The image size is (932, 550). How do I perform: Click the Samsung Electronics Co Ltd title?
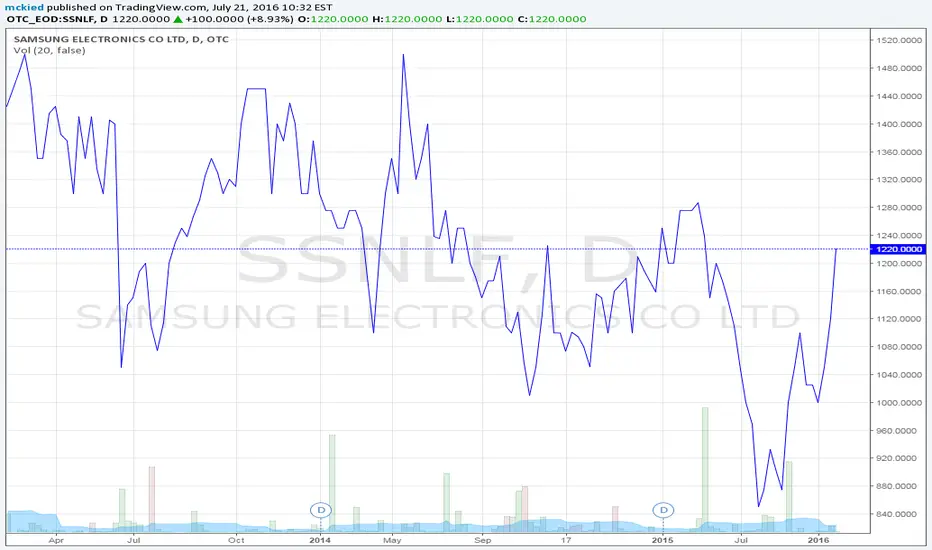(121, 39)
